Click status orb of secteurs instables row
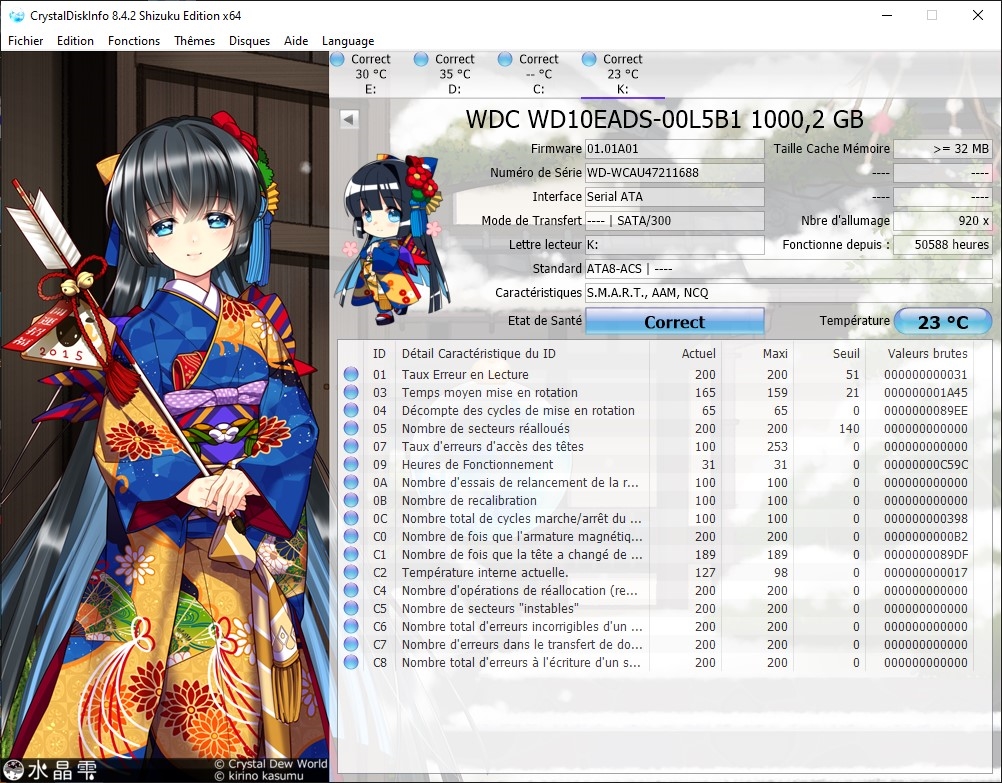This screenshot has width=1002, height=783. 351,609
